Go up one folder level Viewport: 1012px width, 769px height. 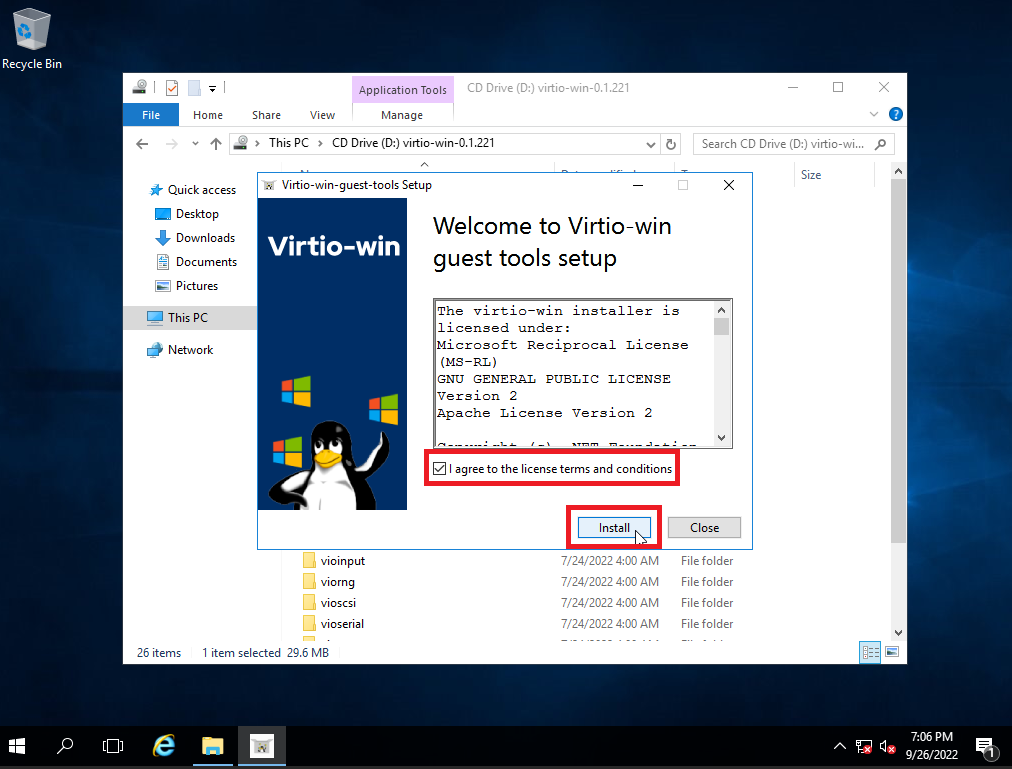tap(216, 144)
